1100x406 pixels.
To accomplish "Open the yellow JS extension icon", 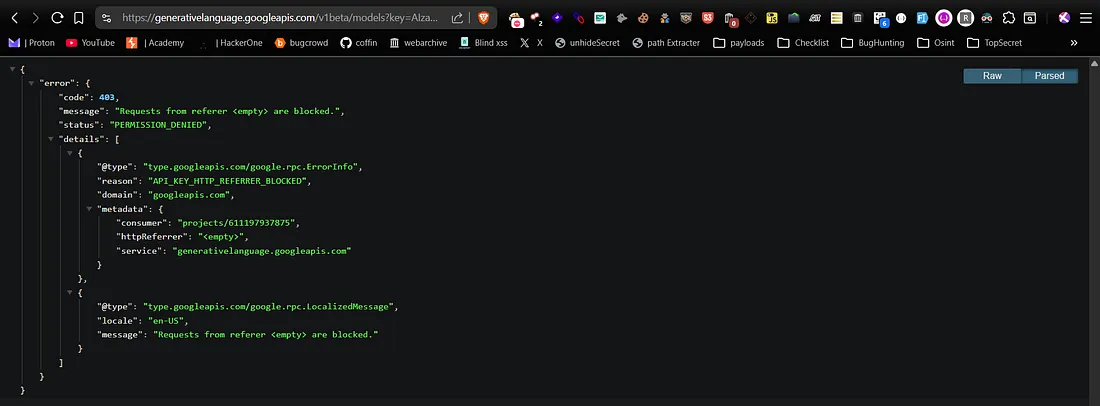I will click(772, 18).
